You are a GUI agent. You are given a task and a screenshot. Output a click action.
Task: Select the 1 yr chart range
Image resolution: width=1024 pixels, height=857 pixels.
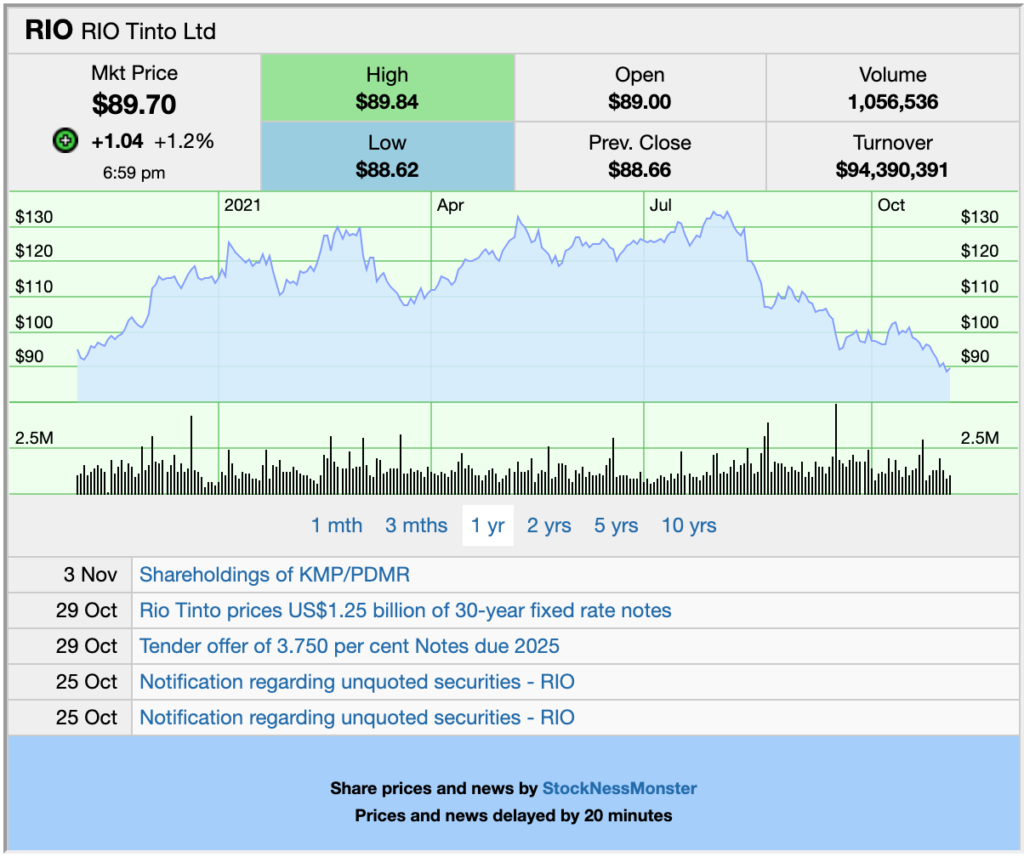[x=488, y=525]
